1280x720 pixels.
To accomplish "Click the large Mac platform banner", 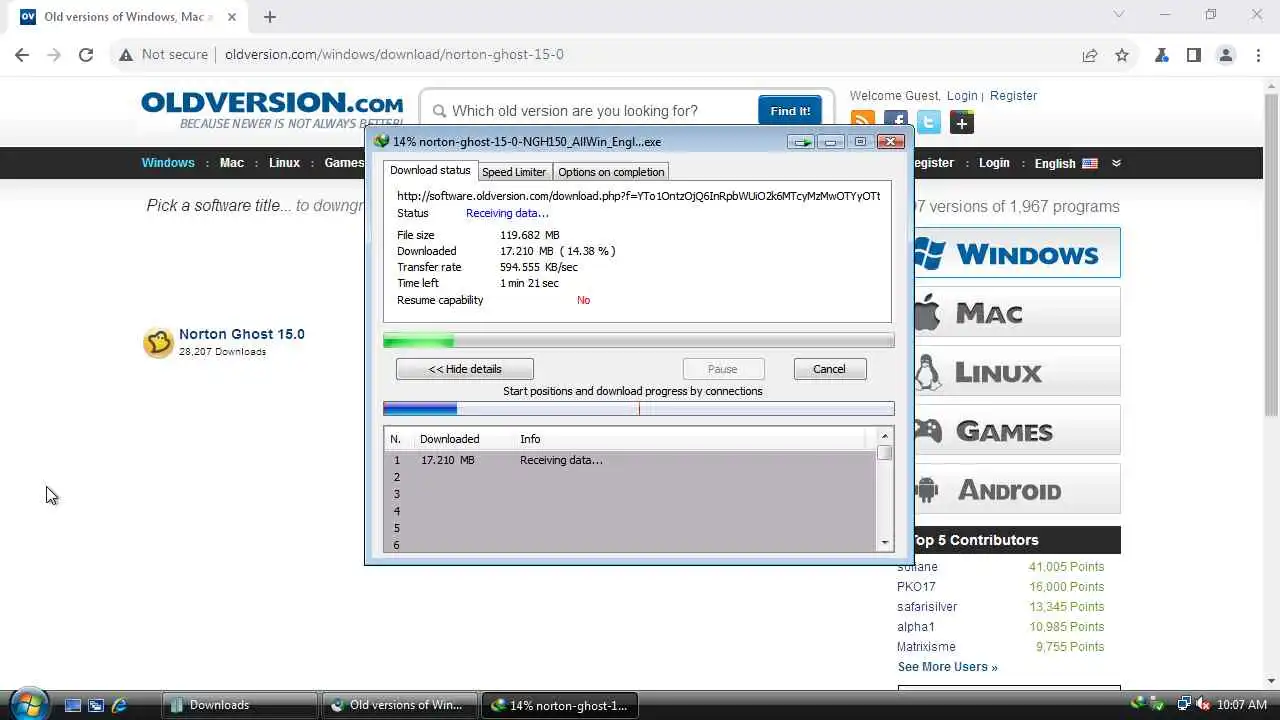I will click(1017, 311).
